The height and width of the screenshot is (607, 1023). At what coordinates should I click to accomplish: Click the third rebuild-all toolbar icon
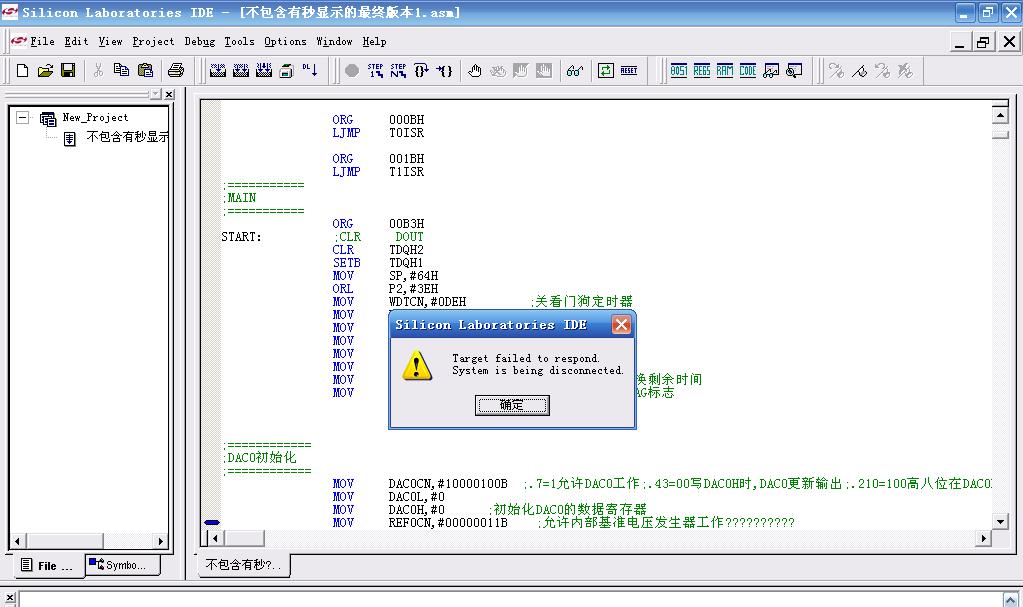(264, 70)
